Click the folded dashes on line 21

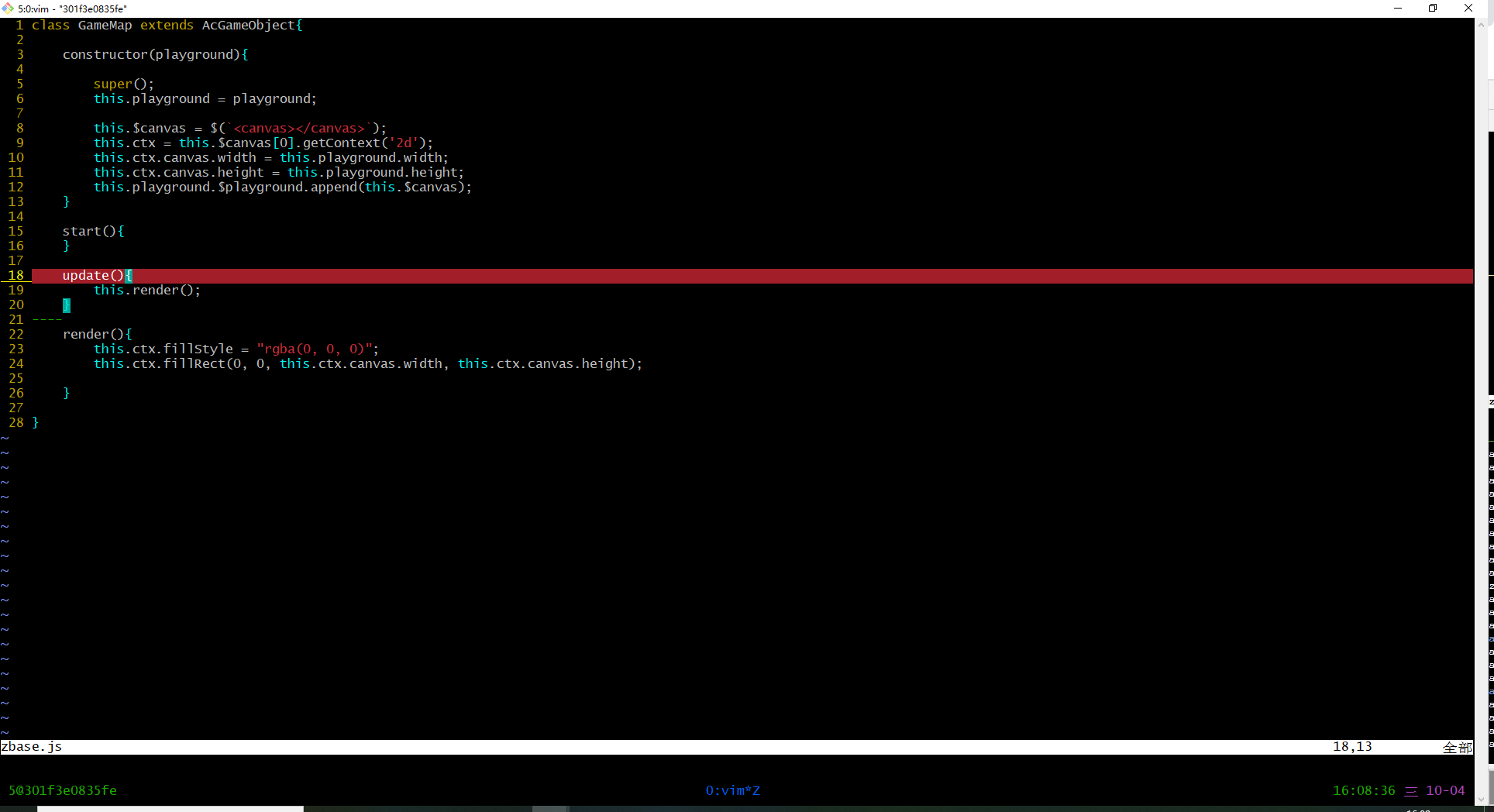[x=46, y=320]
